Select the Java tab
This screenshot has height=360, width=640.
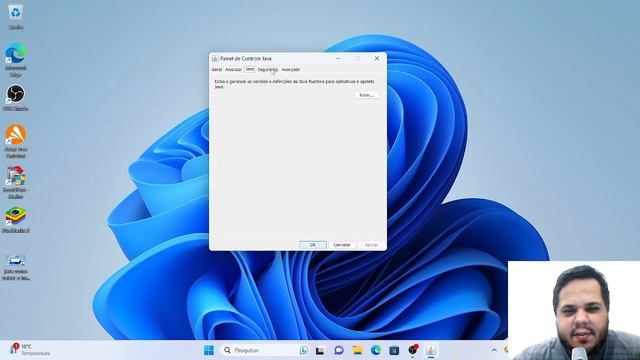click(250, 69)
